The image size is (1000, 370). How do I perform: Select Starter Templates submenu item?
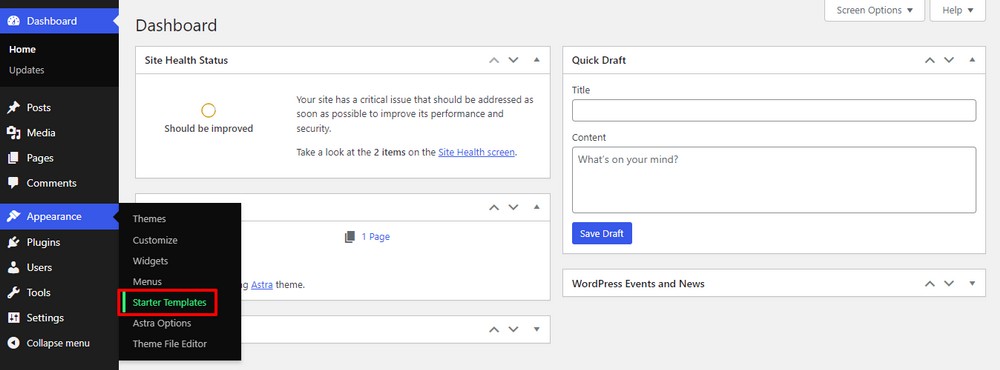(170, 302)
